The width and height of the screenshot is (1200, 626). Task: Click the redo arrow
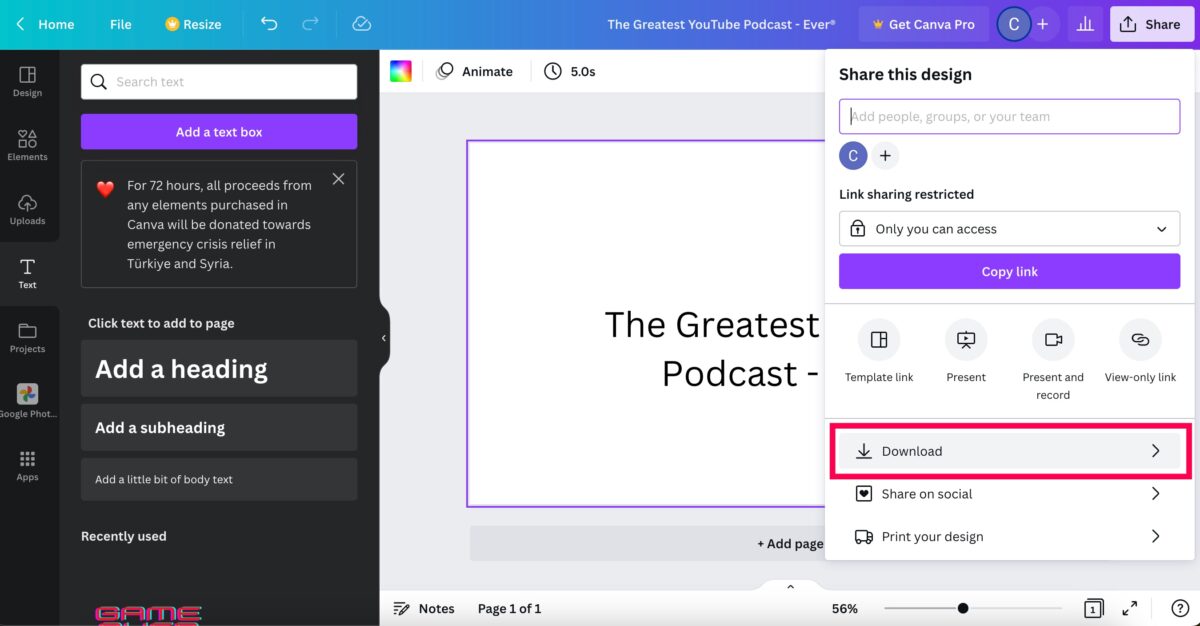[310, 24]
